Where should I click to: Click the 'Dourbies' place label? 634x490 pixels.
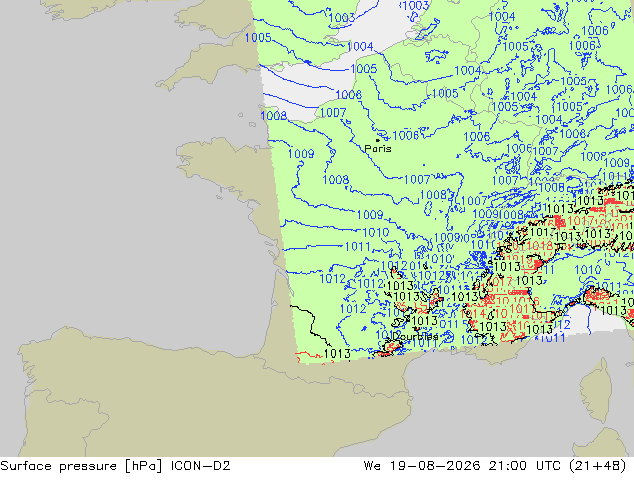[415, 336]
